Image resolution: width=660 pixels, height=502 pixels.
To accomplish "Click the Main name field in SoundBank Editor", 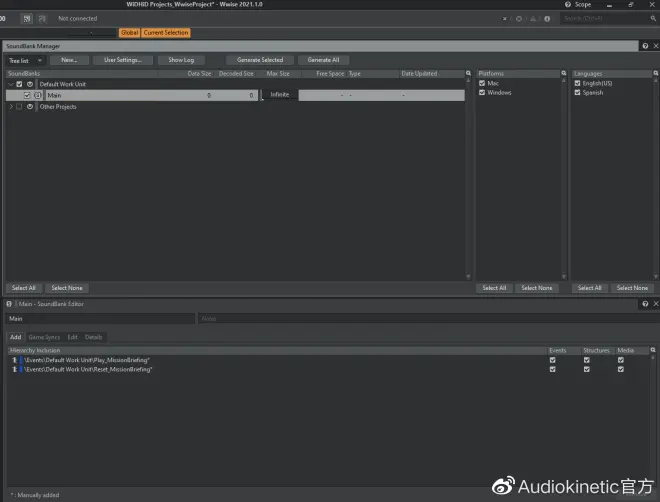I will (x=100, y=319).
